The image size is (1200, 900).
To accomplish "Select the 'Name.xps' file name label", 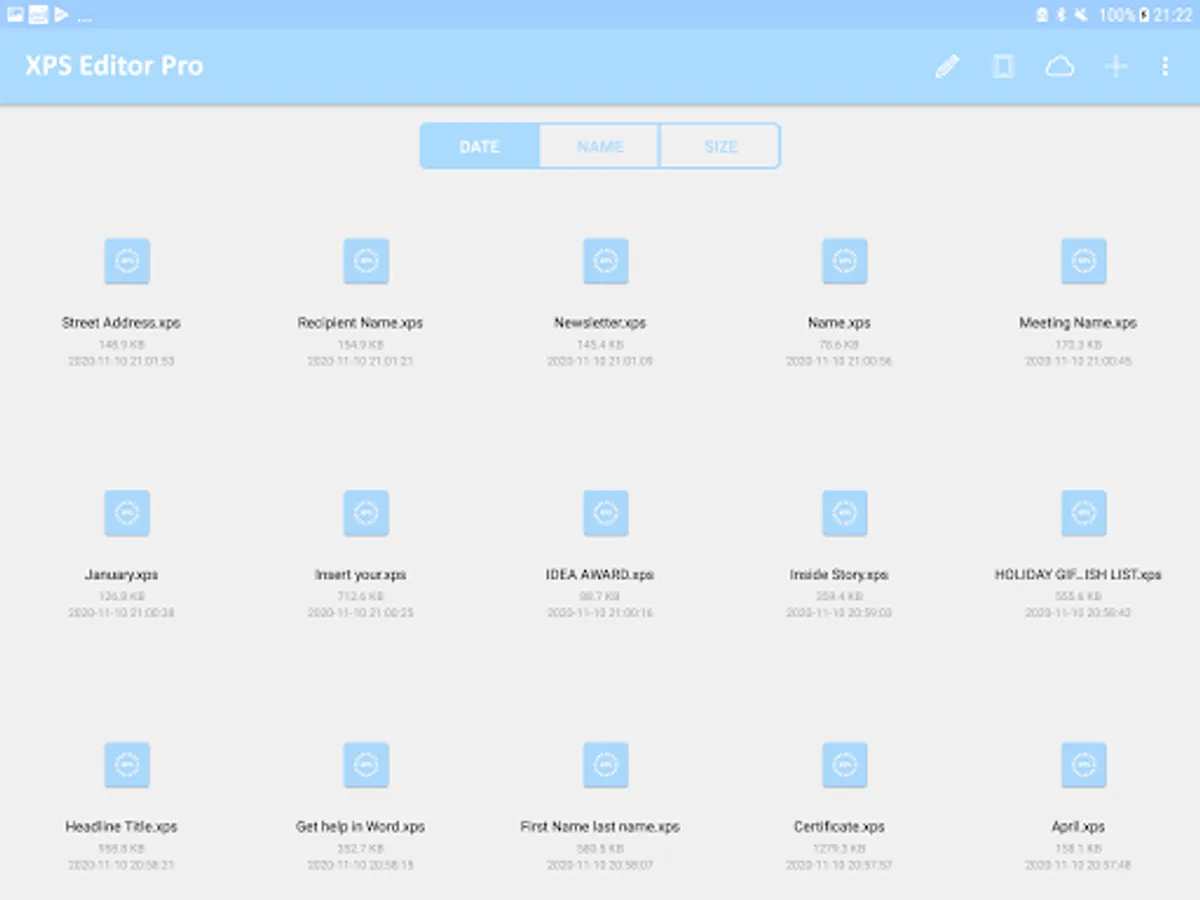I will (x=839, y=323).
